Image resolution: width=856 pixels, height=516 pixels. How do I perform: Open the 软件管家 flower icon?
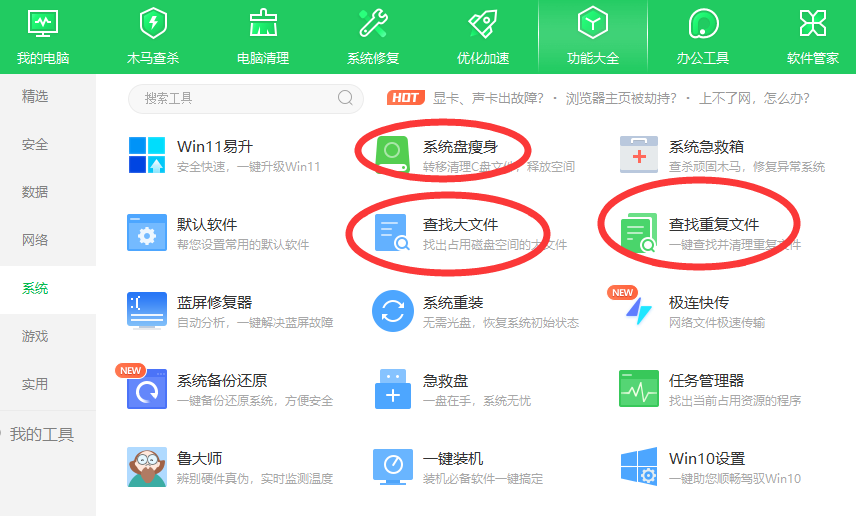(x=813, y=23)
